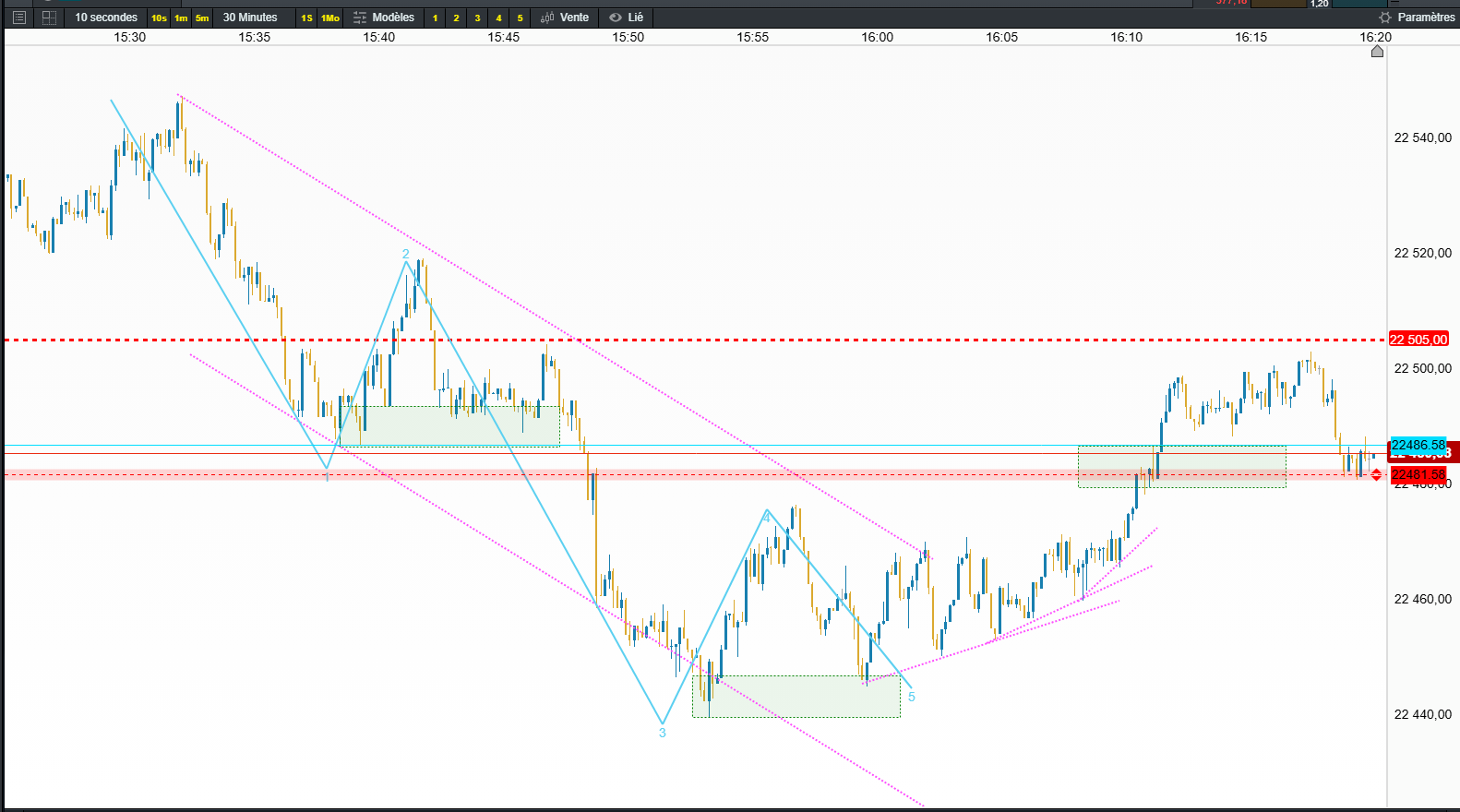The height and width of the screenshot is (812, 1460).
Task: Click the 16:15 time axis label
Action: pyautogui.click(x=1251, y=37)
